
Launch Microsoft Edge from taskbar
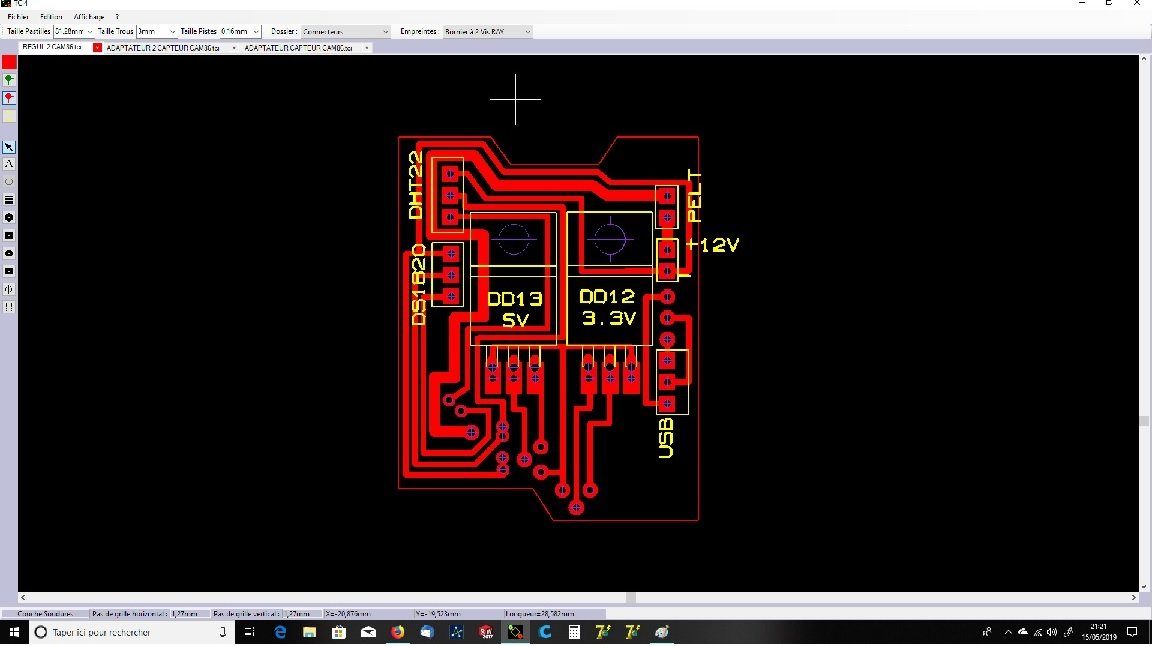point(280,632)
